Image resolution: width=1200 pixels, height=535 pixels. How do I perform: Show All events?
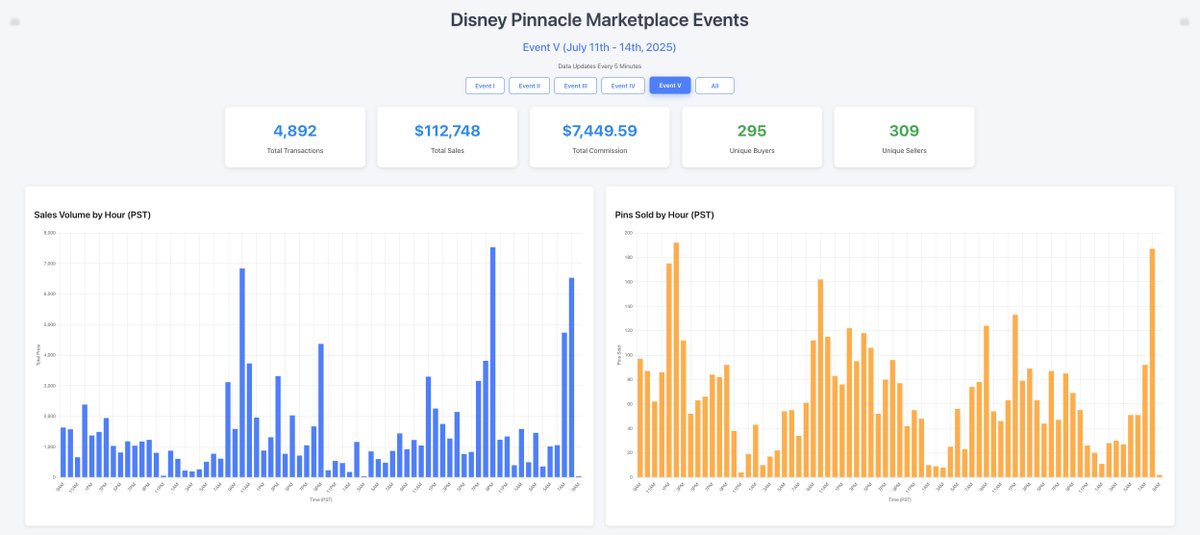click(715, 86)
